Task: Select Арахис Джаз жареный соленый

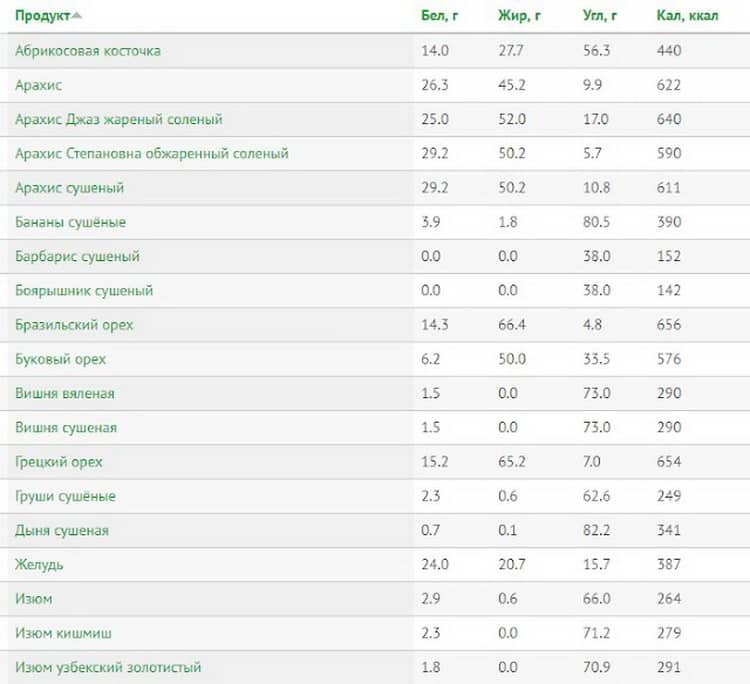Action: (118, 119)
